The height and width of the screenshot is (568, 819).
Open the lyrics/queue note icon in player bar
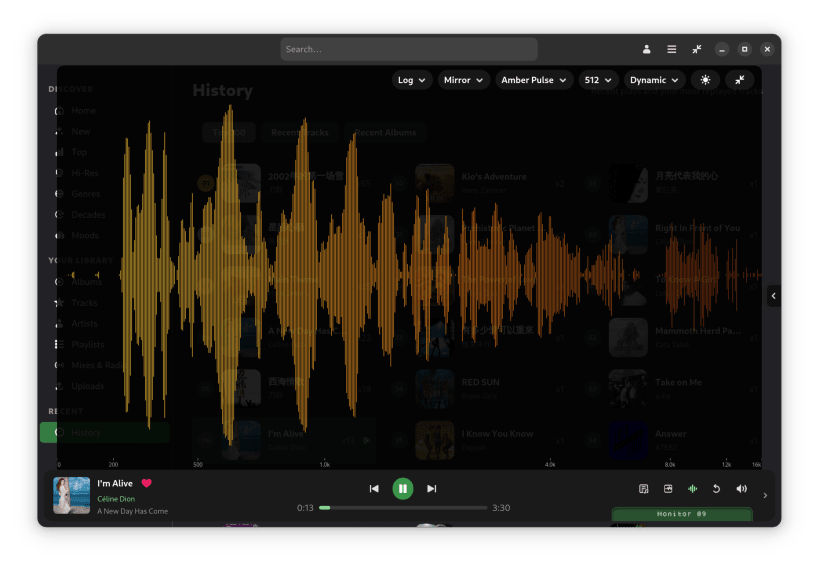click(644, 489)
